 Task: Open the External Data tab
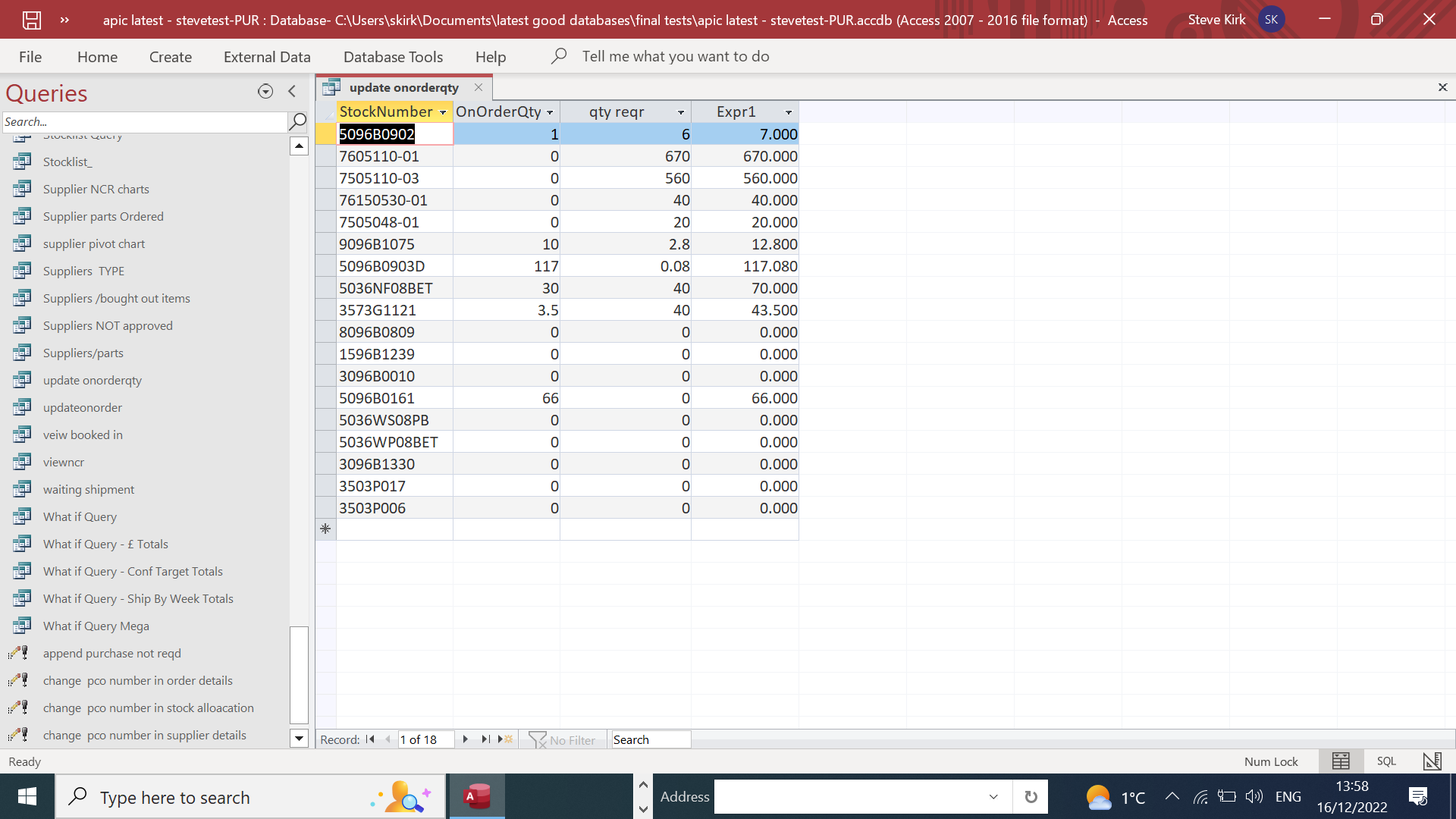267,57
